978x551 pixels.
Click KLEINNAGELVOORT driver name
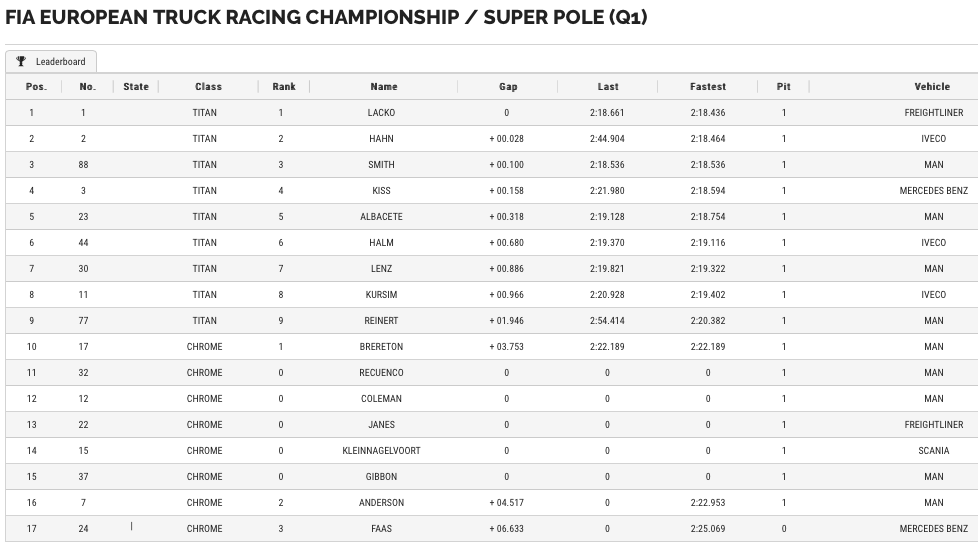381,451
